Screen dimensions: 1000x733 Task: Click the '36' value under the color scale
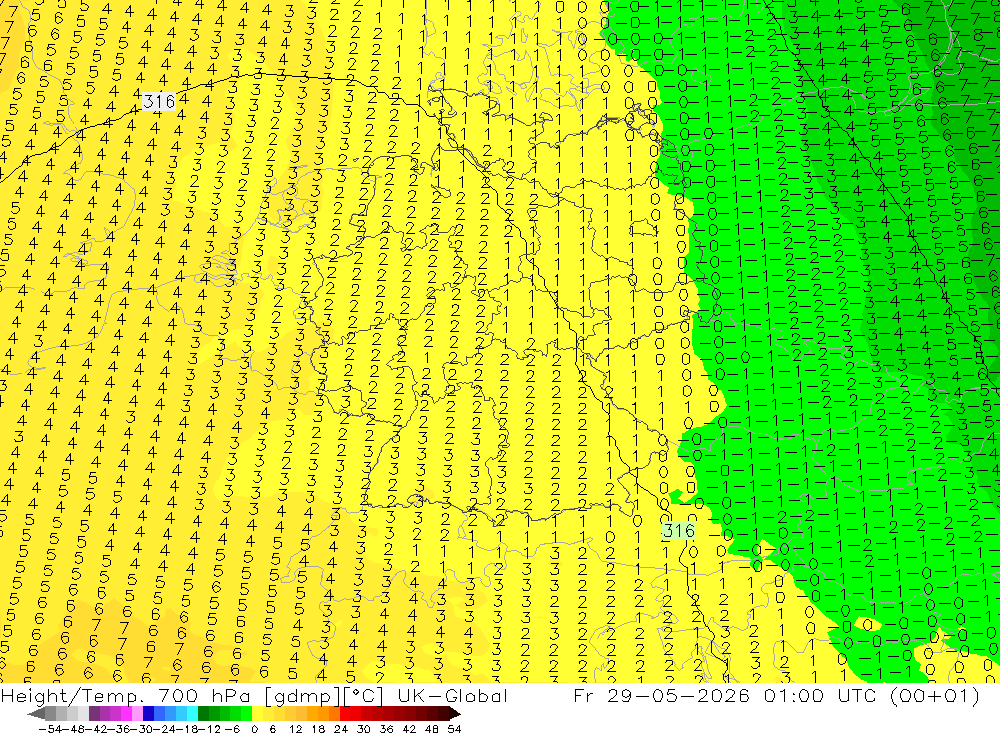pos(386,729)
